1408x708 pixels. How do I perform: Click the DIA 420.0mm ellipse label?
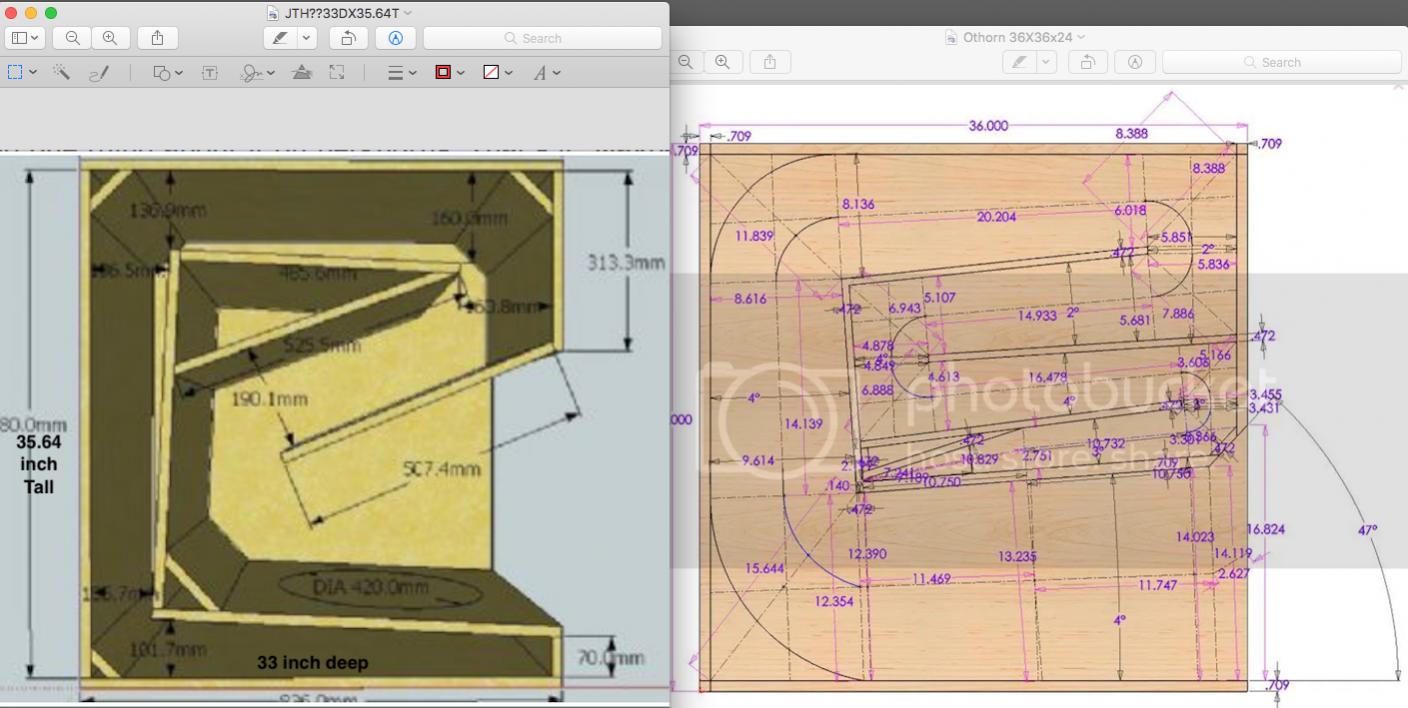(370, 587)
